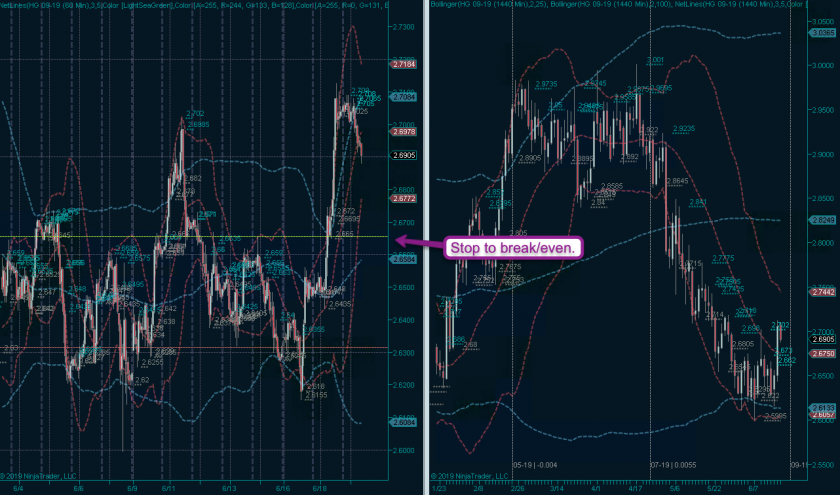This screenshot has height=495, width=840.
Task: Click the 2.6133 blue price marker in right chart
Action: tap(823, 408)
